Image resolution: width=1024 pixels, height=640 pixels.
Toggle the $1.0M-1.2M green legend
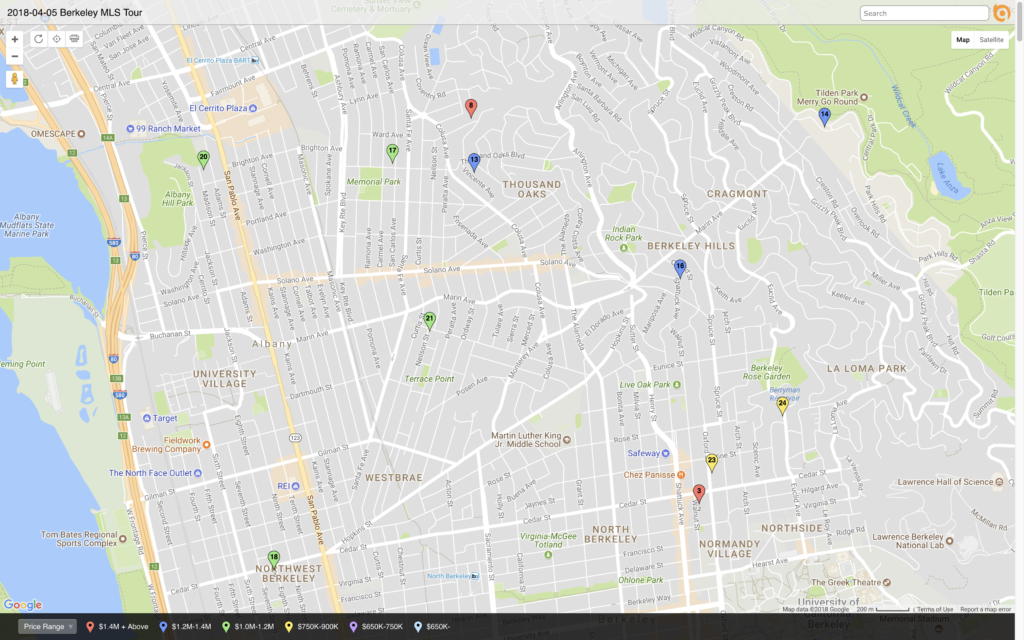click(x=248, y=627)
